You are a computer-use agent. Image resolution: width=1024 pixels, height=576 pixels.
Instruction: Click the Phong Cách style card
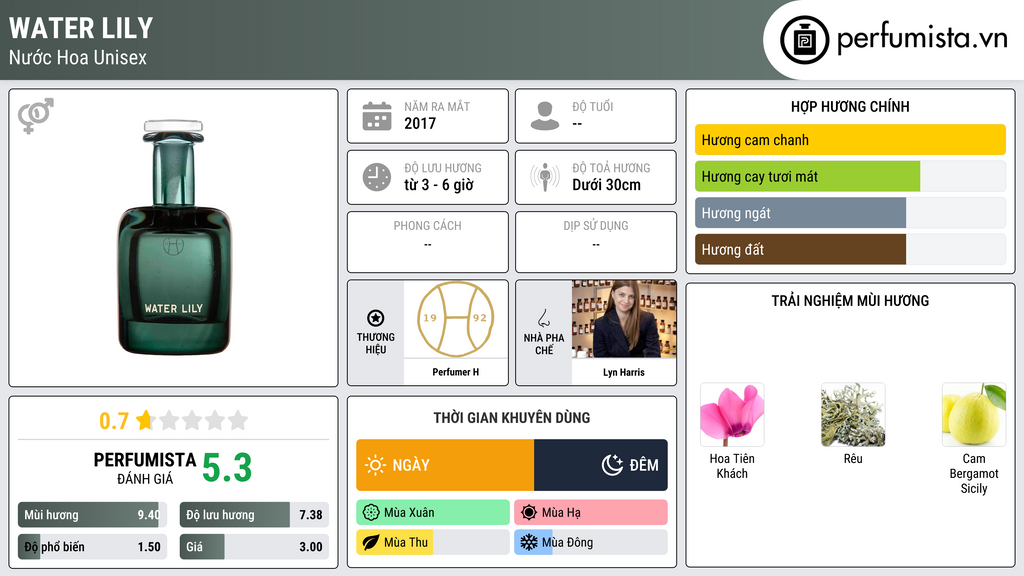[428, 242]
